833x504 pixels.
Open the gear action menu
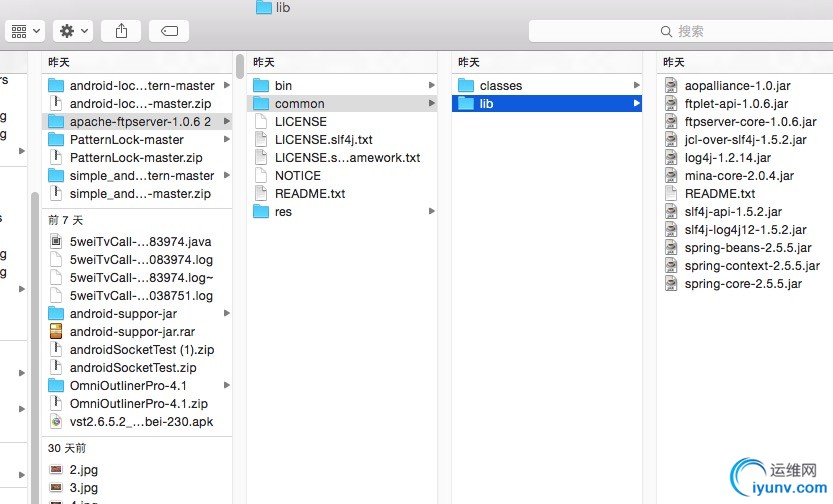73,31
